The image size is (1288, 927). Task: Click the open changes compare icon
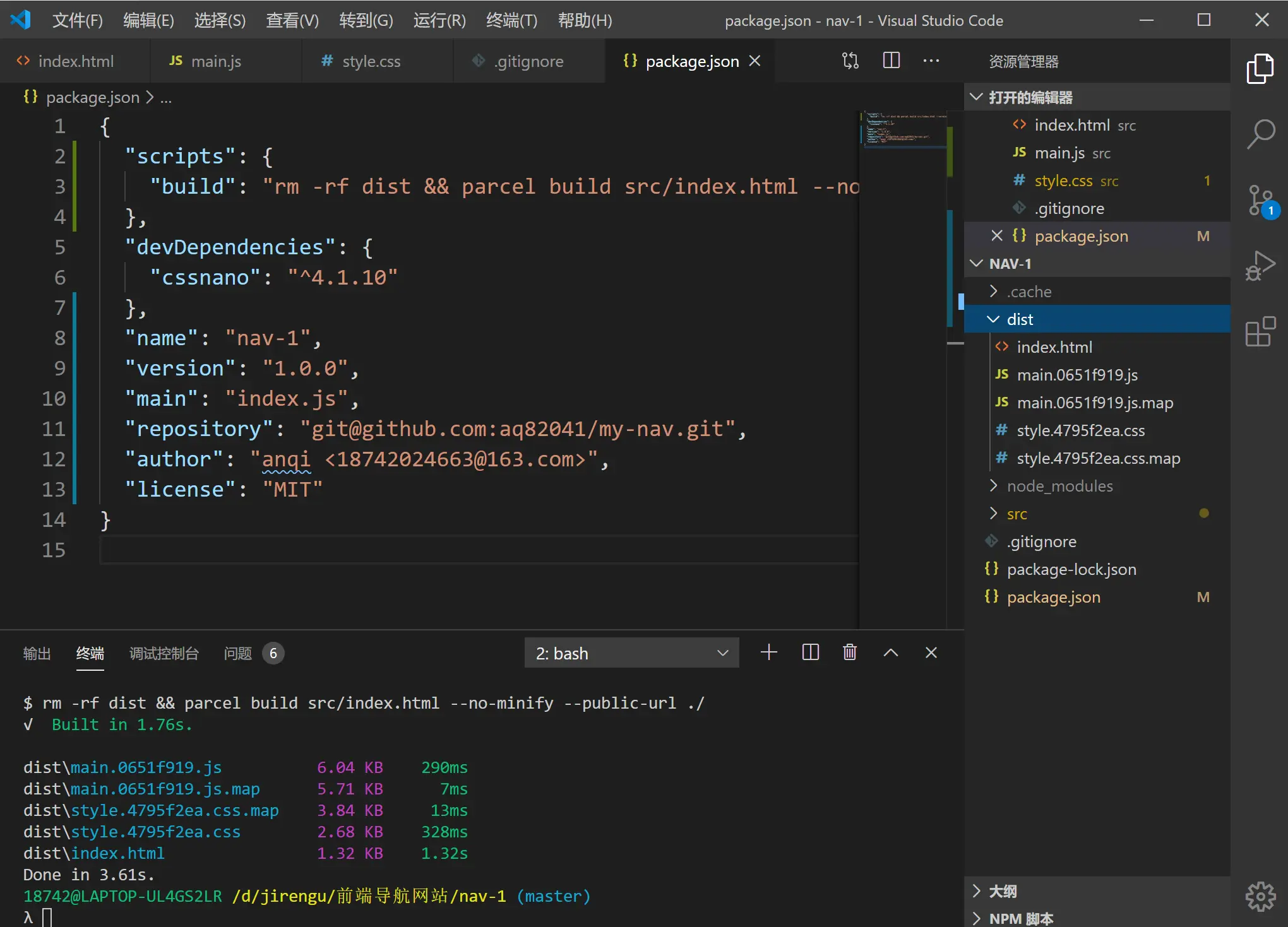pos(850,61)
